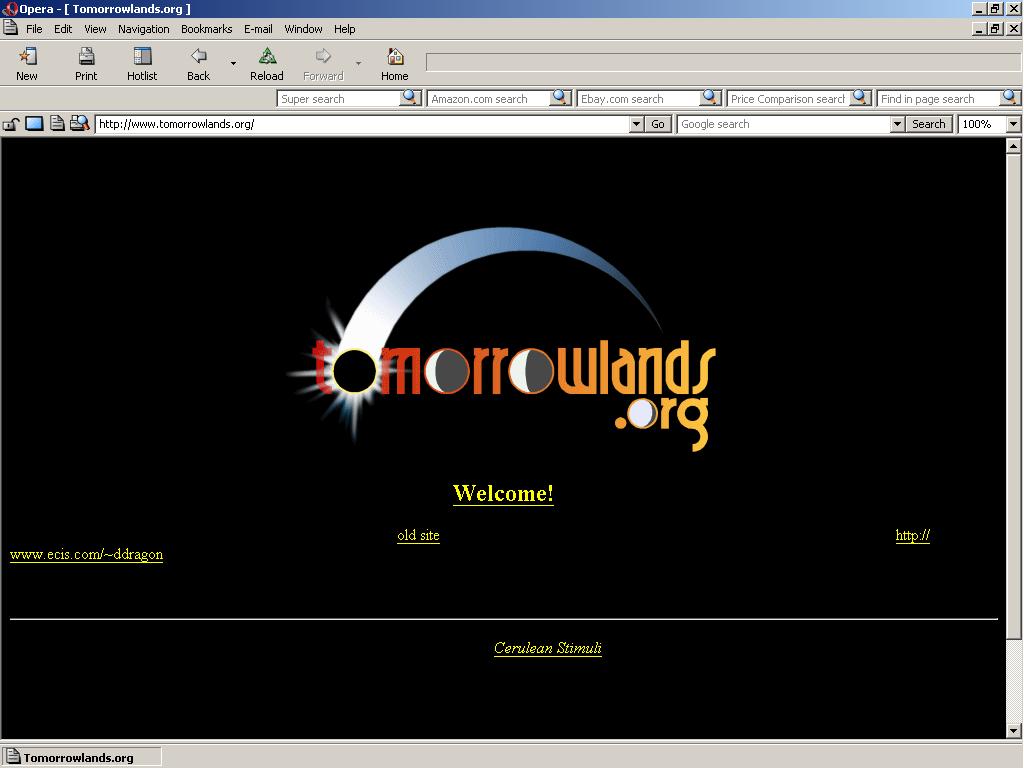Click the Print toolbar icon

tap(86, 63)
